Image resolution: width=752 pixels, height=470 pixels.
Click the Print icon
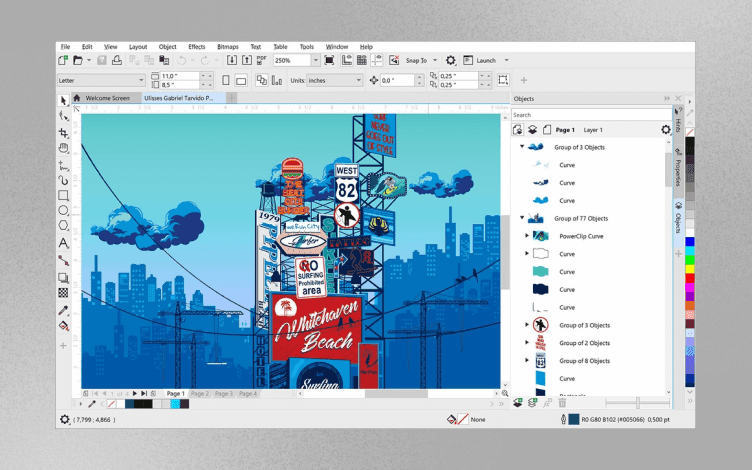(117, 60)
